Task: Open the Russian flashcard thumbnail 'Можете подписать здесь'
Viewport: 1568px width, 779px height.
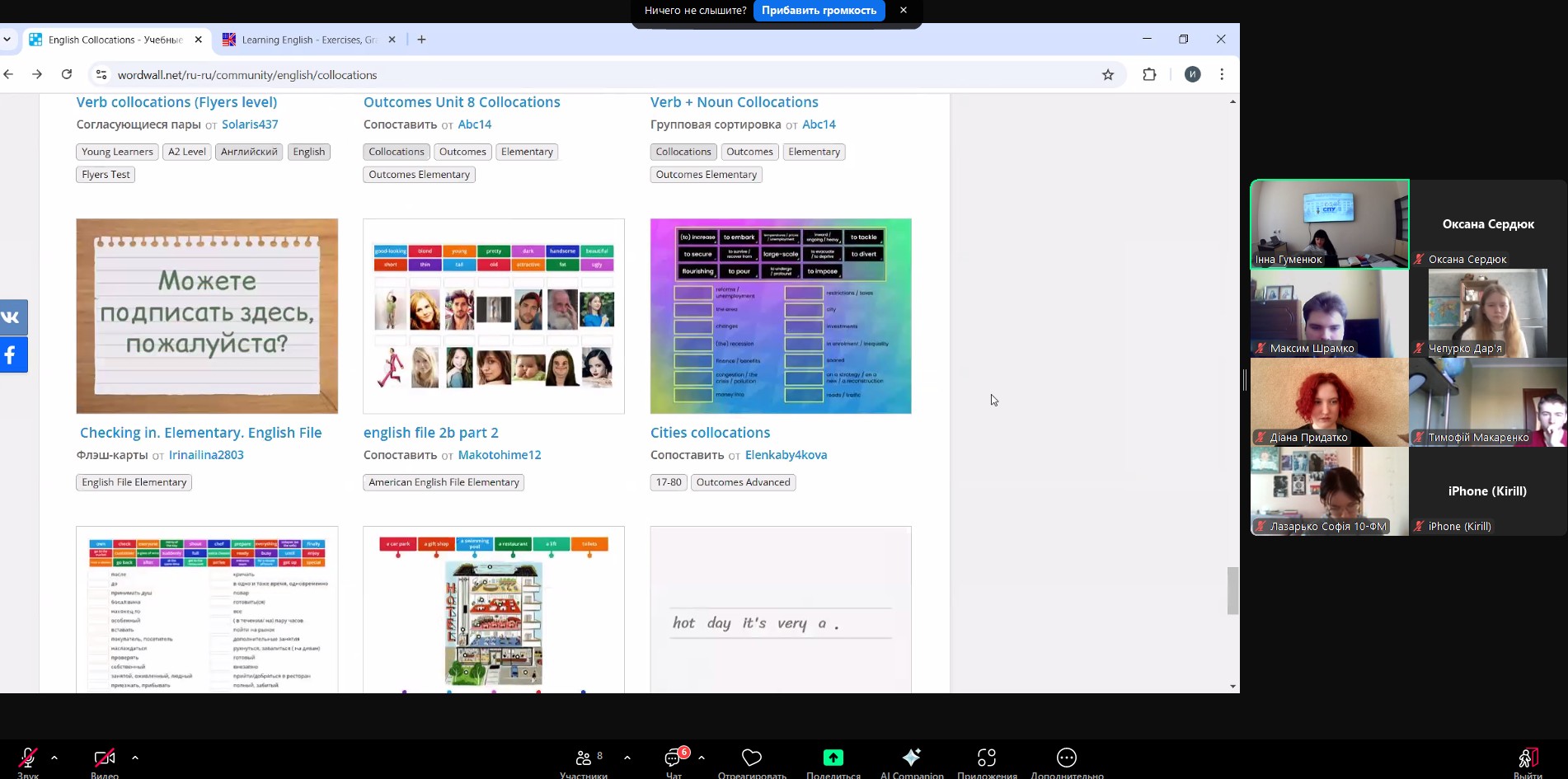Action: click(207, 316)
